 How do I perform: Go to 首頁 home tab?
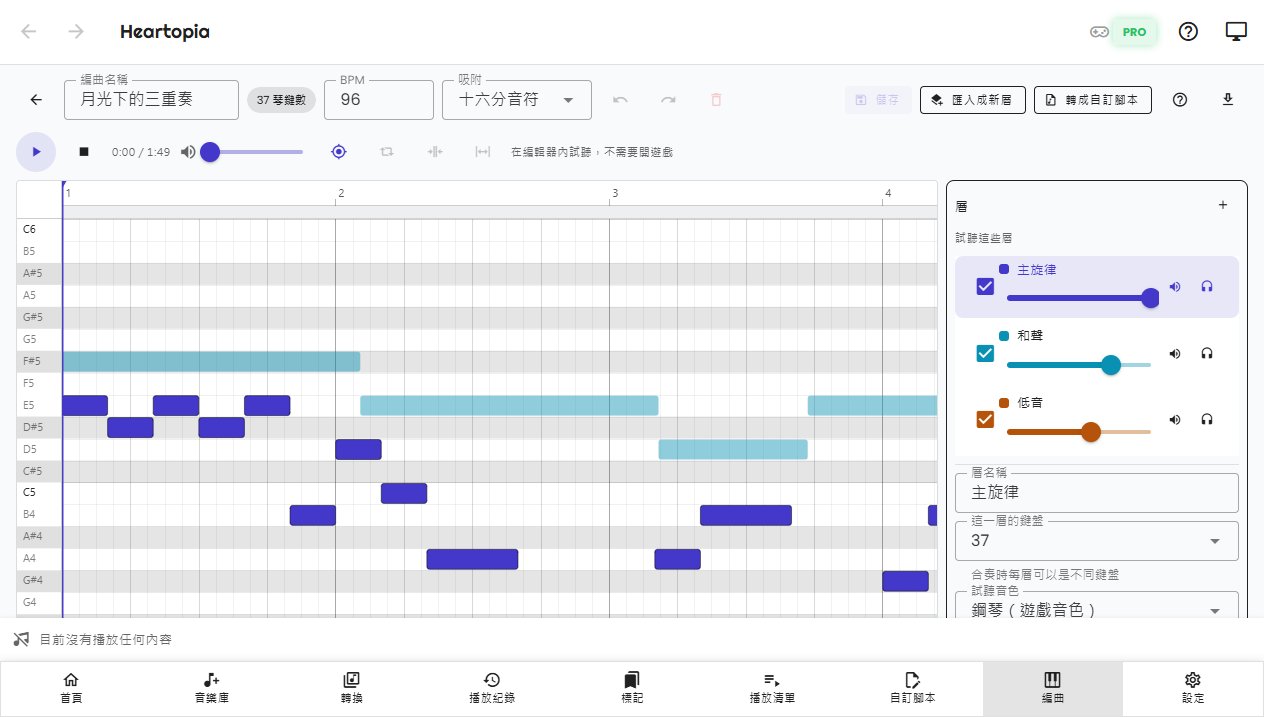71,688
